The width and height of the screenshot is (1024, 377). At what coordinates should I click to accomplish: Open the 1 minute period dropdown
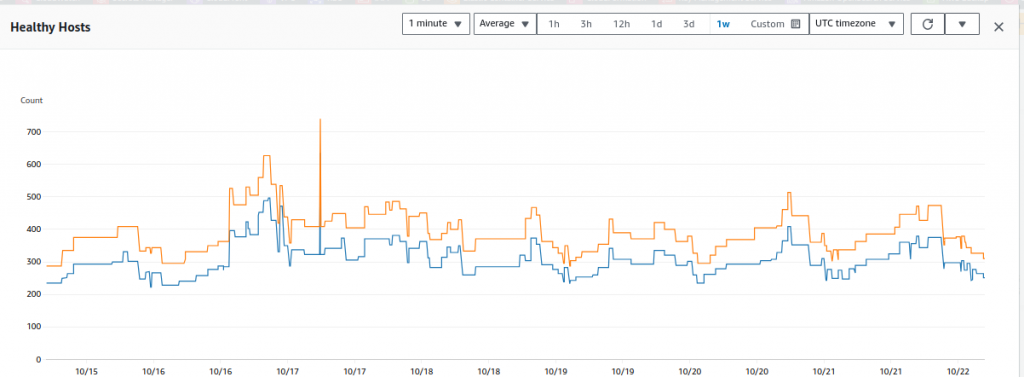pos(436,24)
